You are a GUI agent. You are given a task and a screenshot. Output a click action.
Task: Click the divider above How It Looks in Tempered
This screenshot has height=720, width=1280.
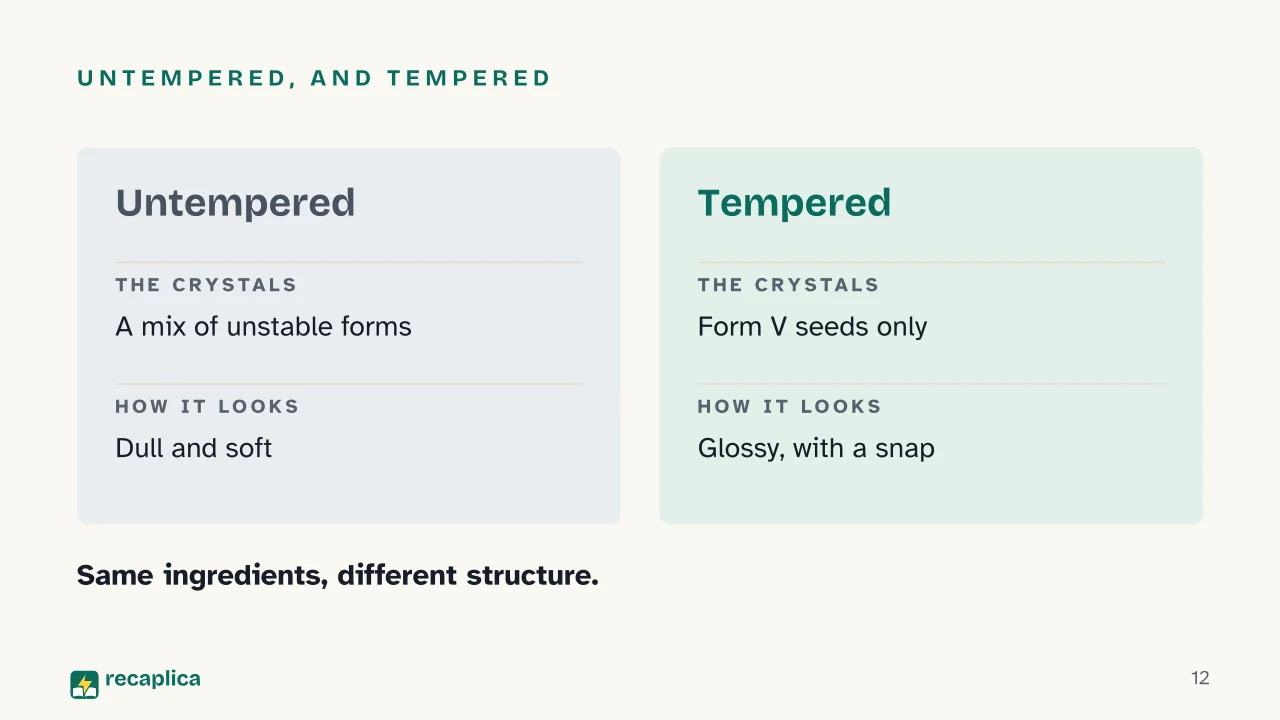point(931,384)
